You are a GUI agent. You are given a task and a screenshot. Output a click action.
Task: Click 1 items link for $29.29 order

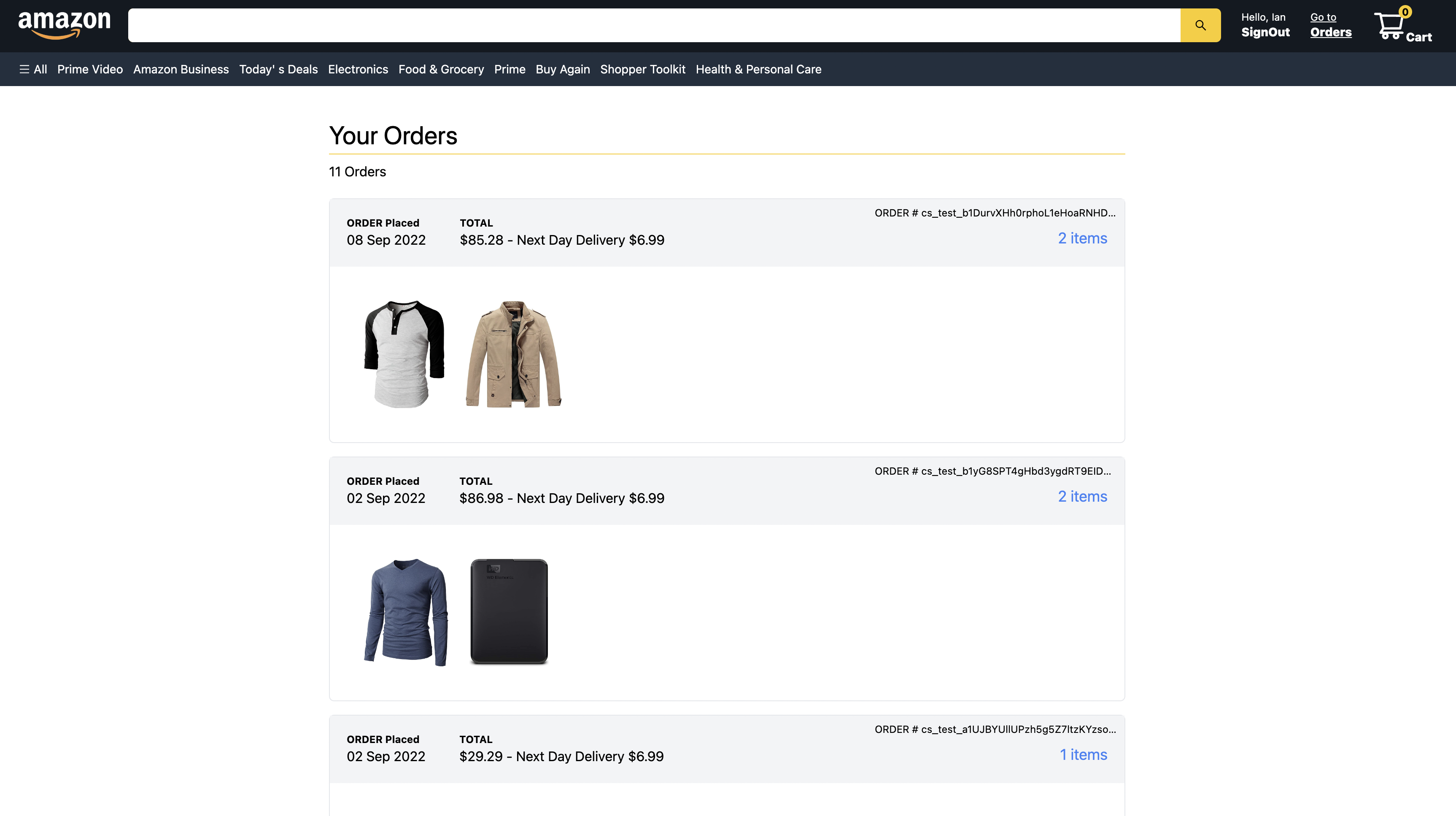coord(1083,754)
